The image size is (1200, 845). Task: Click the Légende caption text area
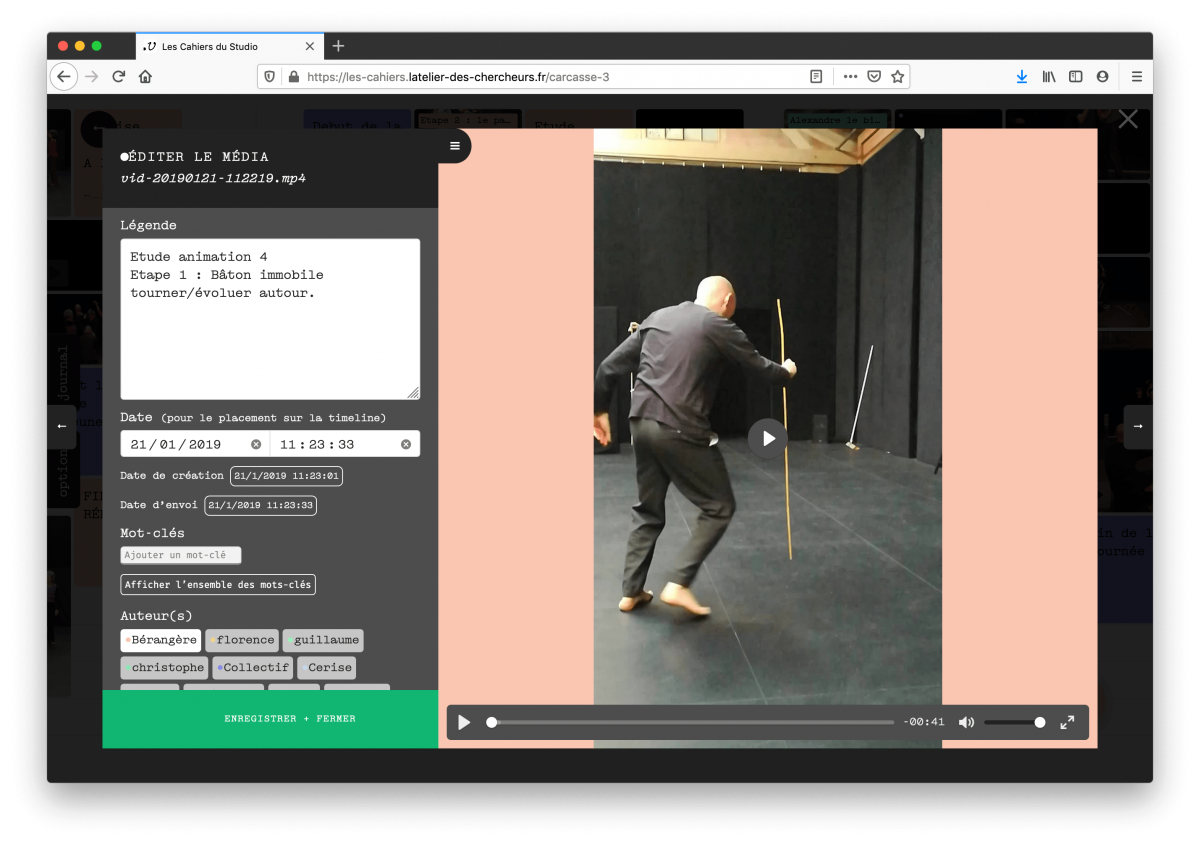(x=270, y=319)
